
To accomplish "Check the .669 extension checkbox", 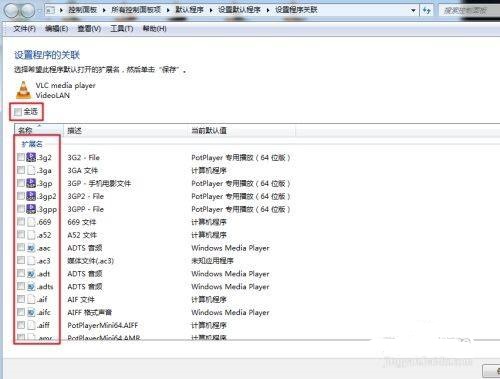I will tap(21, 221).
